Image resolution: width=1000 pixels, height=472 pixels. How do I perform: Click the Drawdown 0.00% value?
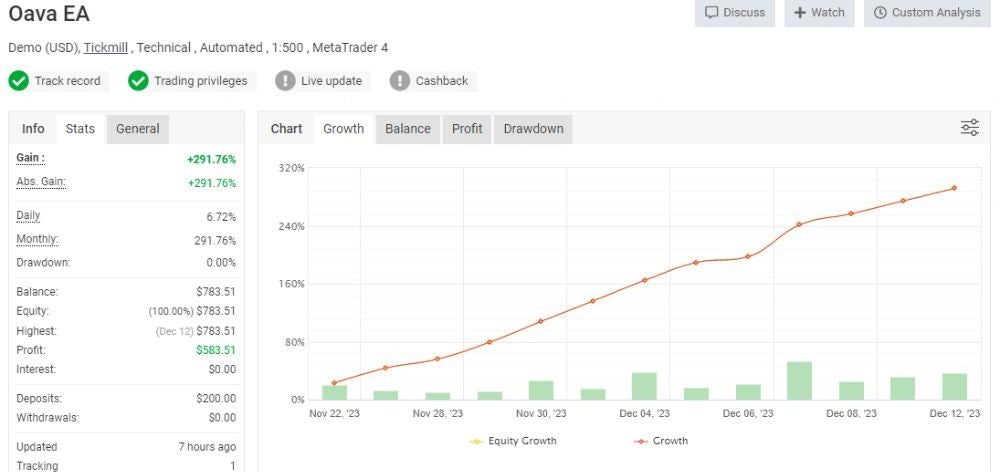point(221,263)
